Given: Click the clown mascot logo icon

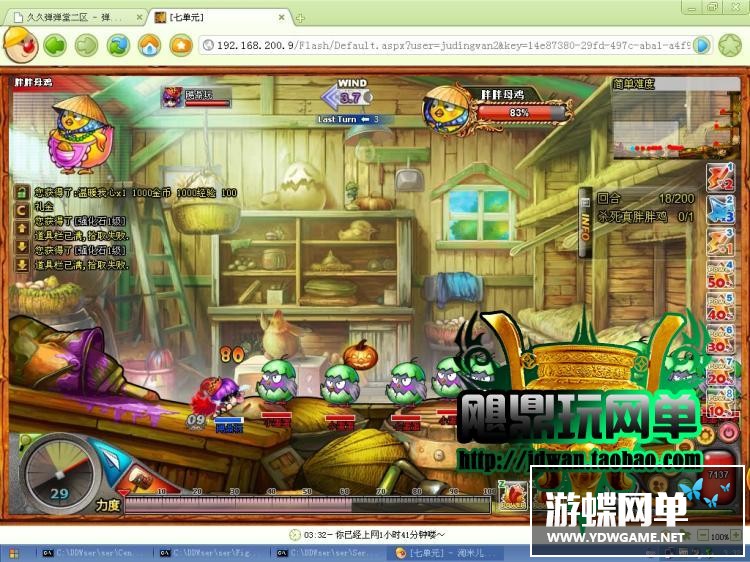Looking at the screenshot, I should click(21, 44).
